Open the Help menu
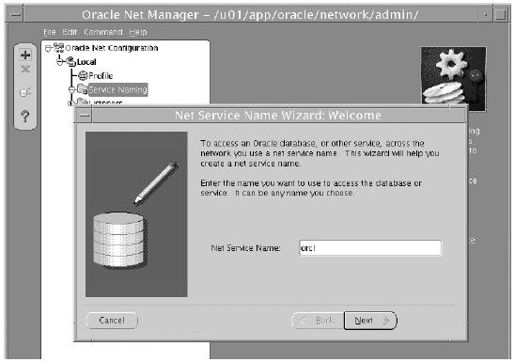 pos(138,32)
